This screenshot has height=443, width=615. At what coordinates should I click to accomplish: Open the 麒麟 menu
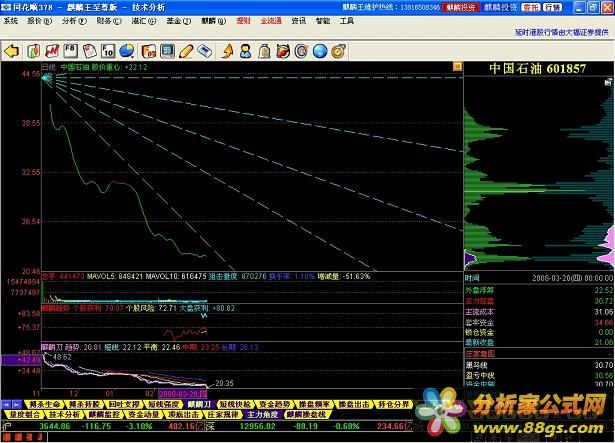click(x=214, y=21)
